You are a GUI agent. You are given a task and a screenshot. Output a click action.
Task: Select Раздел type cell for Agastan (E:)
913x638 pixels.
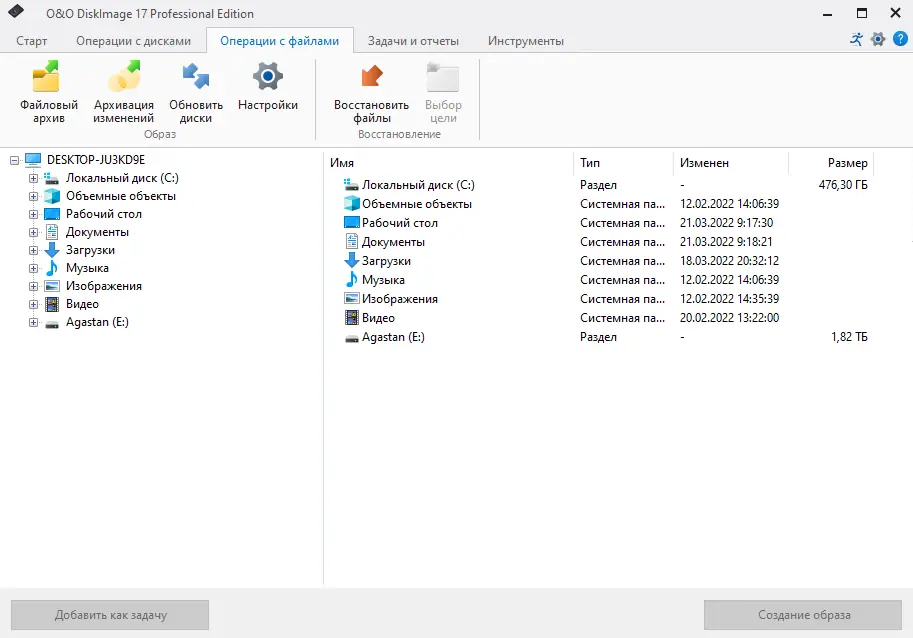[598, 336]
